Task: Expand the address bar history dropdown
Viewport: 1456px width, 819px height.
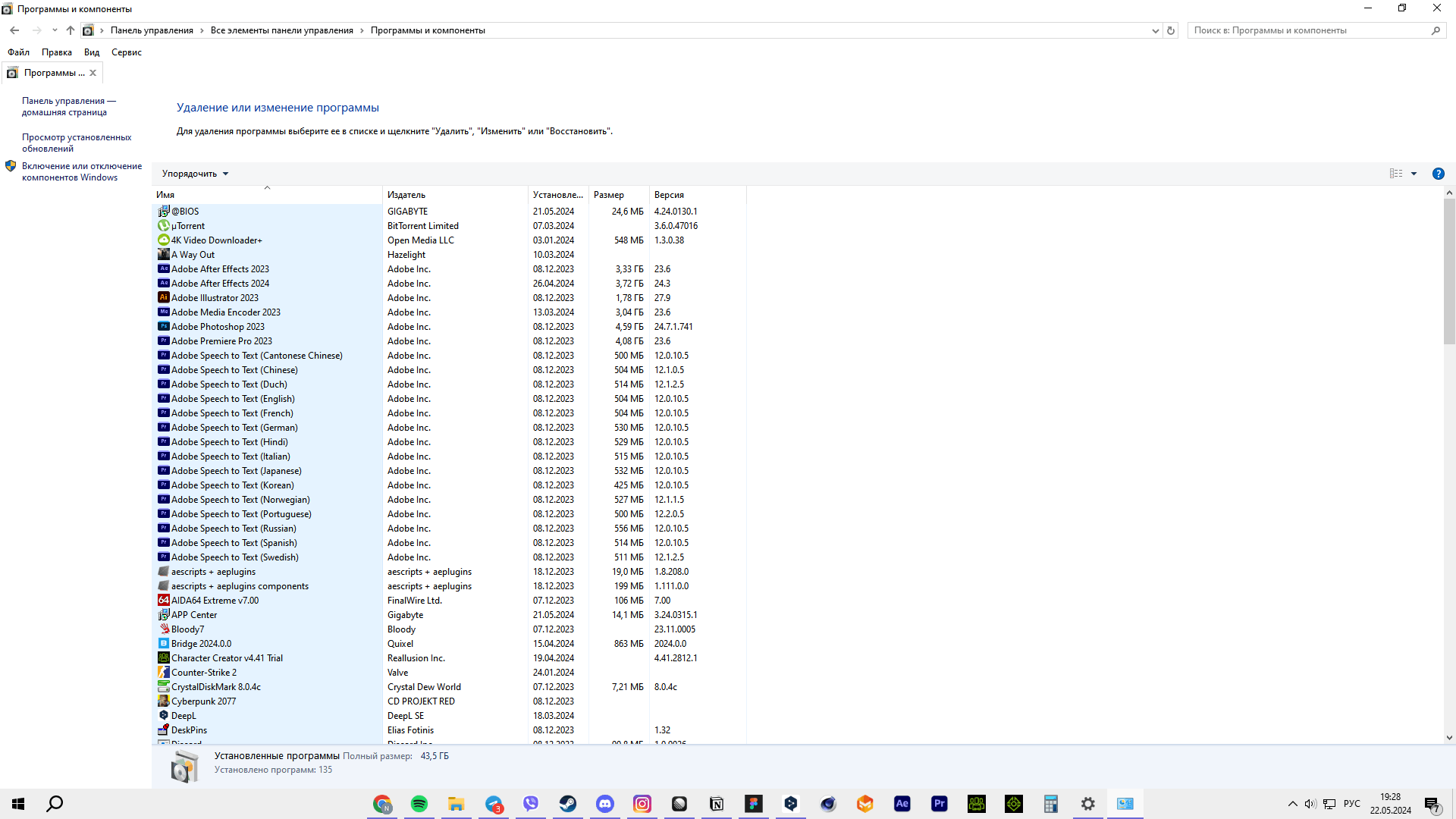Action: coord(1155,30)
